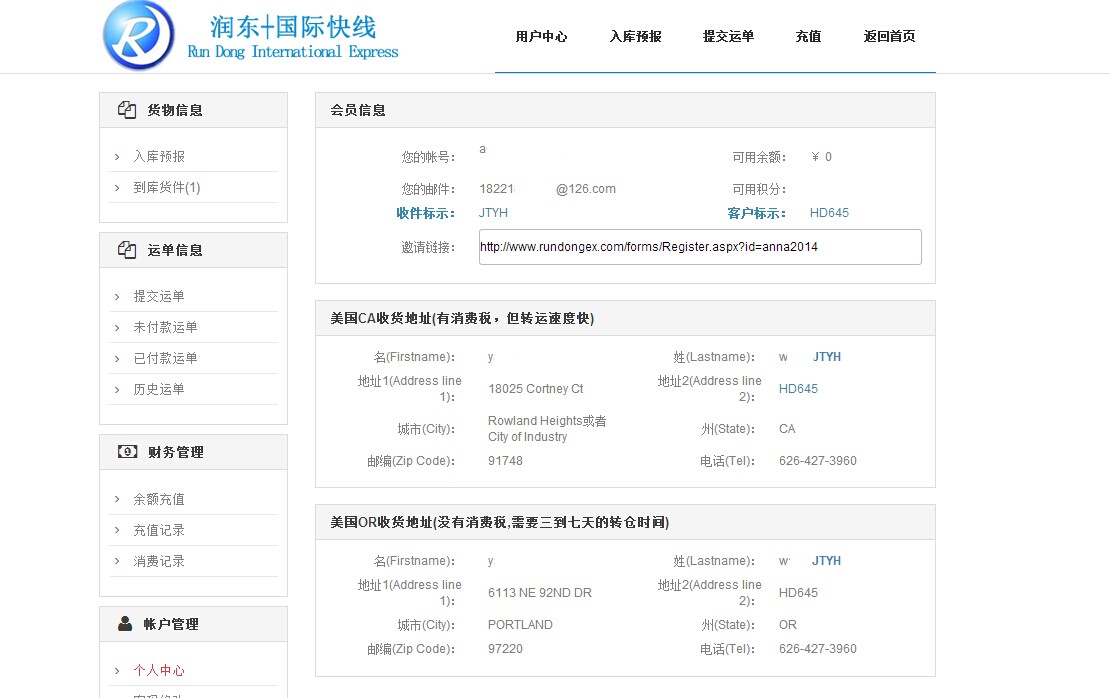Click the 收件标示 value JTYH
Viewport: 1110px width, 698px height.
click(x=493, y=213)
